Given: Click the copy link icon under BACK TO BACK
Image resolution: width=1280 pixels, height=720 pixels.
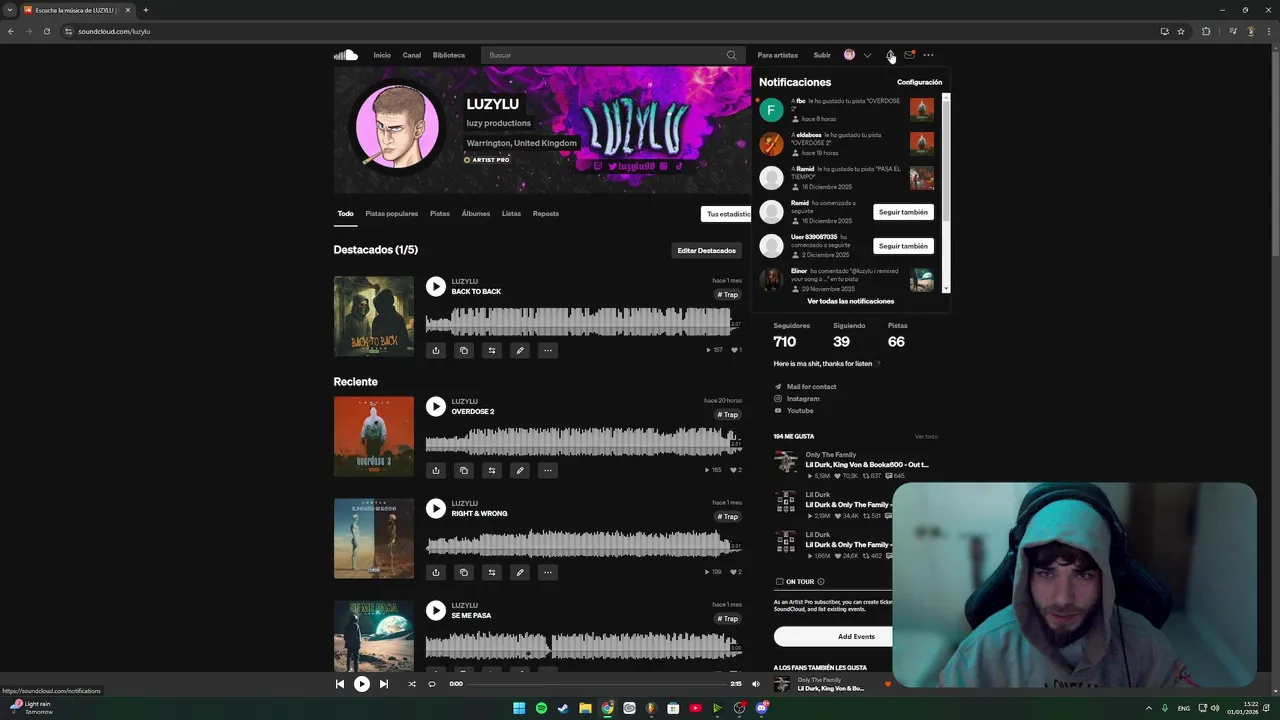Looking at the screenshot, I should (464, 350).
